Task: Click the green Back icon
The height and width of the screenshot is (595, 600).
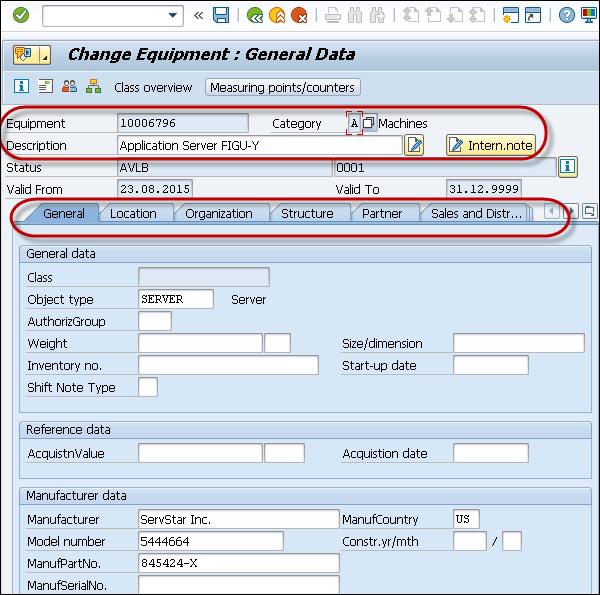Action: pyautogui.click(x=254, y=16)
